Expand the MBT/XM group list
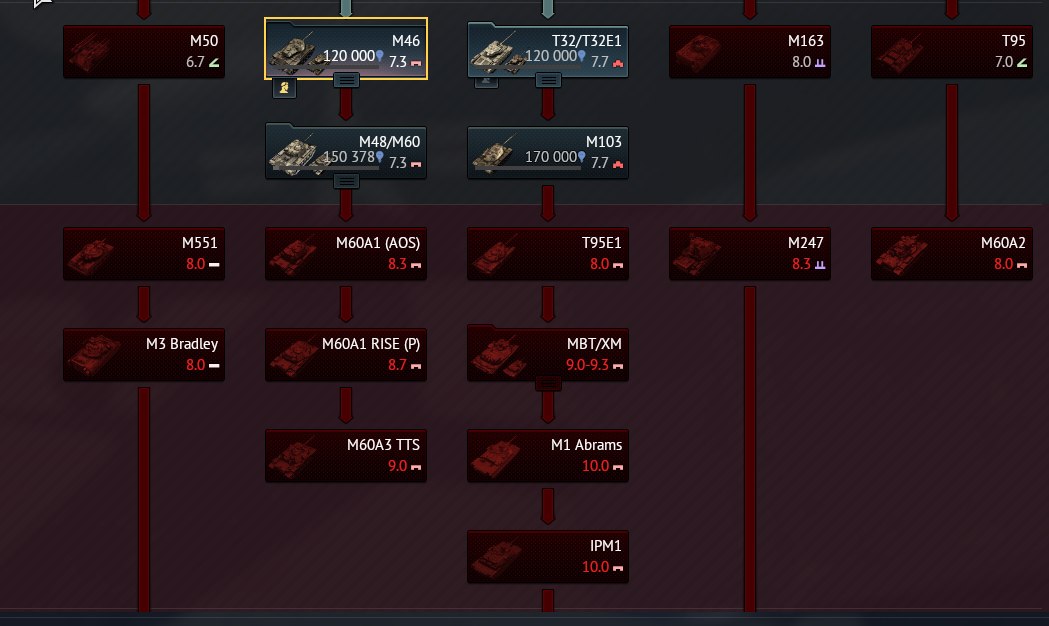 click(x=548, y=383)
